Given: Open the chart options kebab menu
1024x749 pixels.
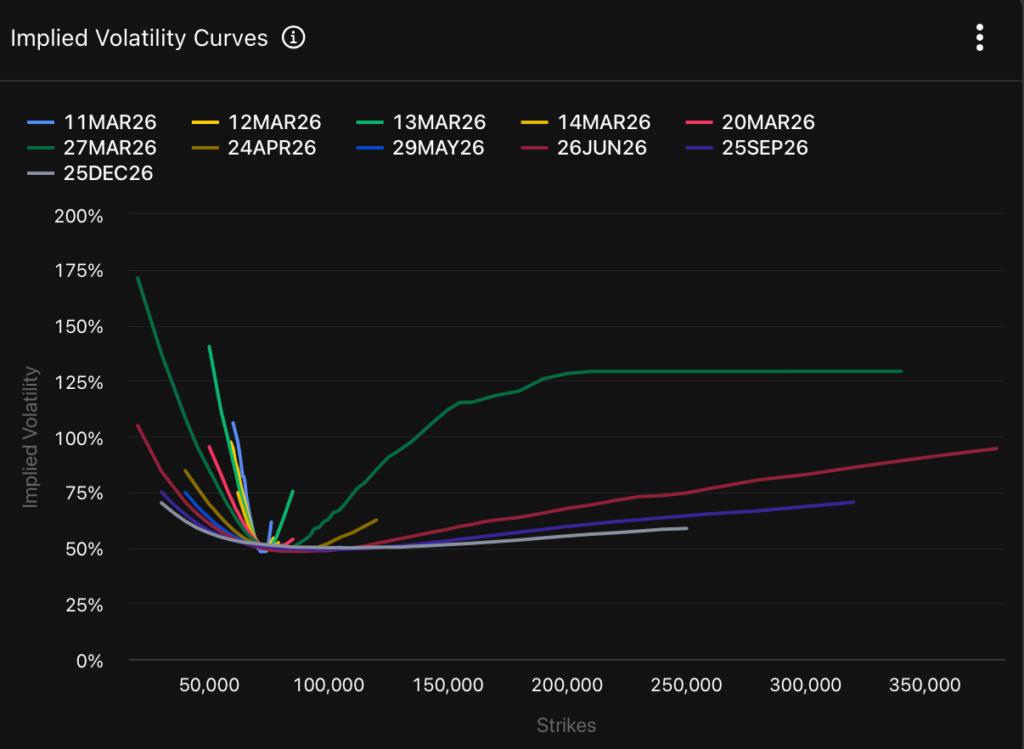Looking at the screenshot, I should [979, 37].
